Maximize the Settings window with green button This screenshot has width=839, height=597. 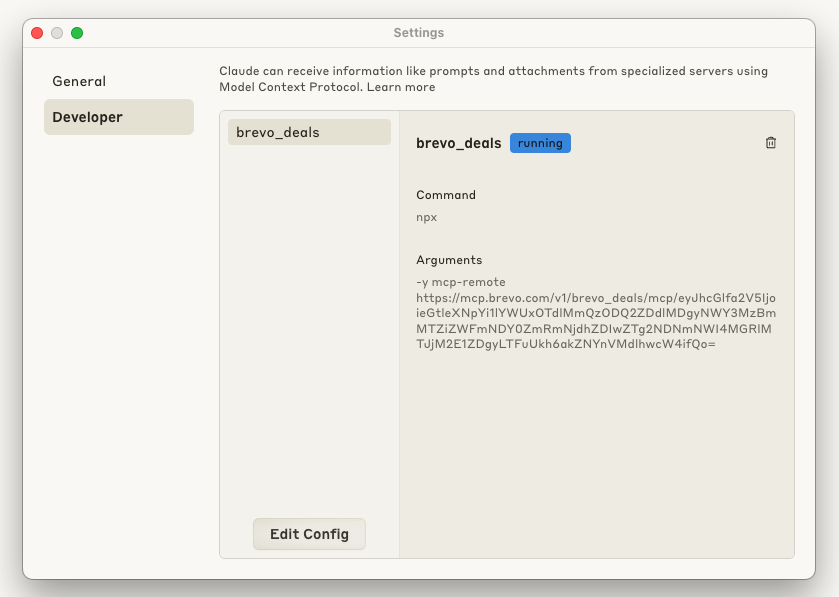76,32
